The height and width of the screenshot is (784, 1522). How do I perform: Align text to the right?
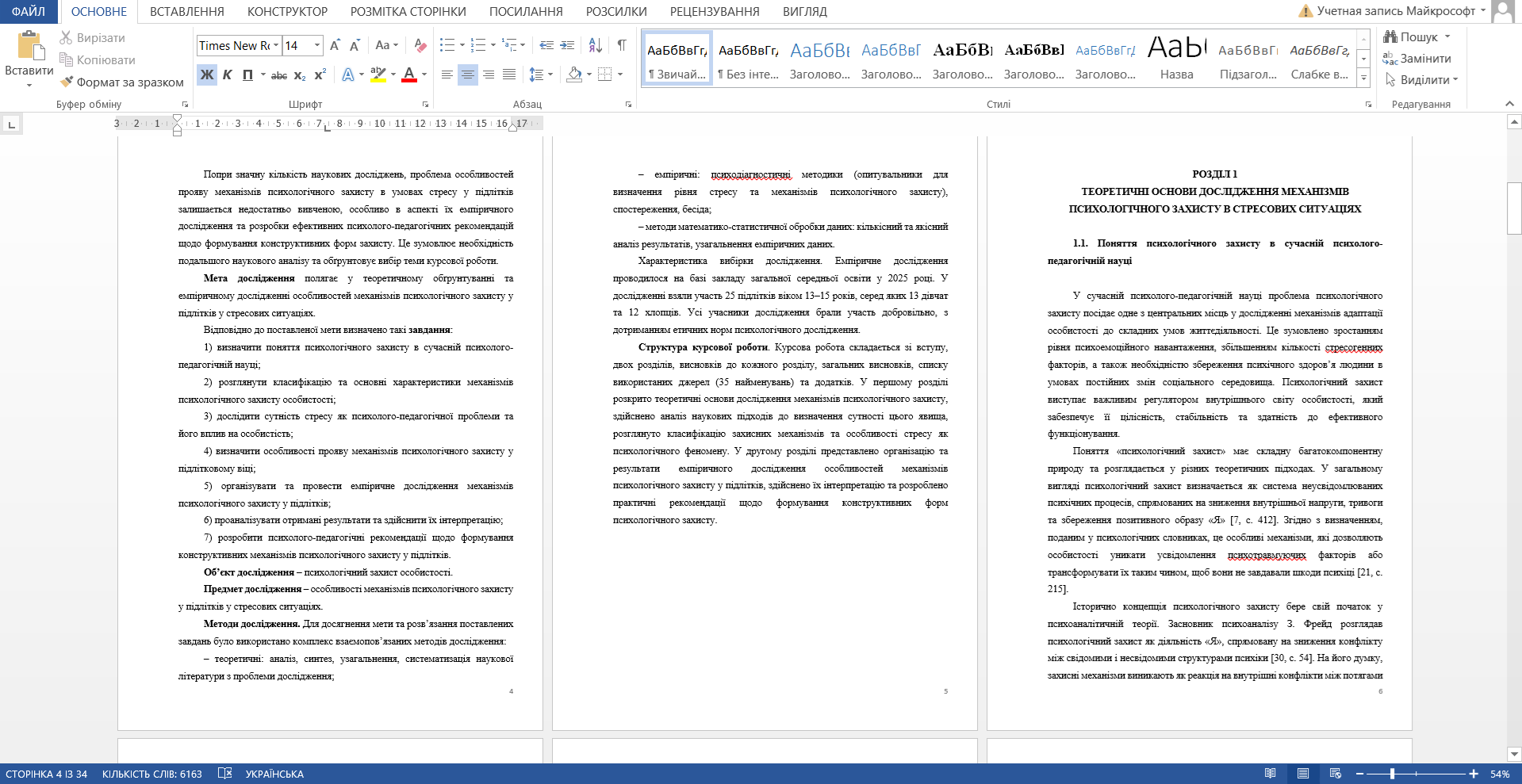[x=489, y=75]
